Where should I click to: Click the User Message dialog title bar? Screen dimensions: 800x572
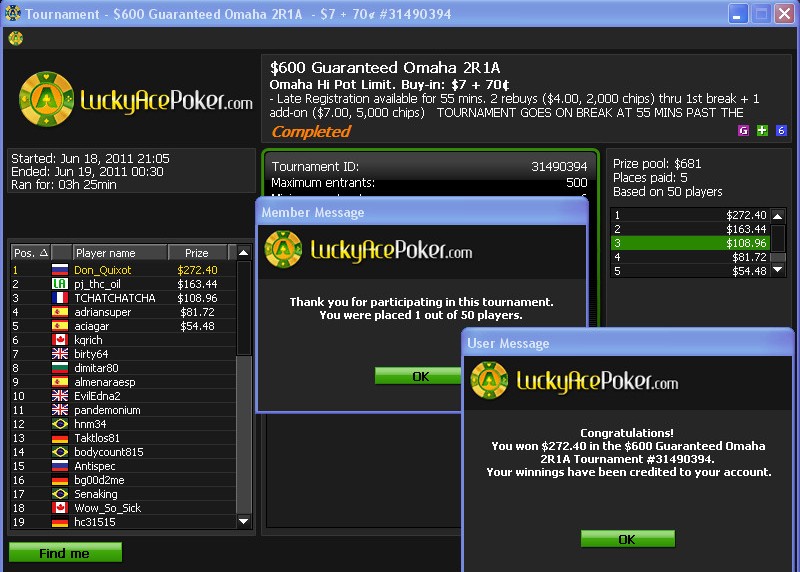pos(628,343)
